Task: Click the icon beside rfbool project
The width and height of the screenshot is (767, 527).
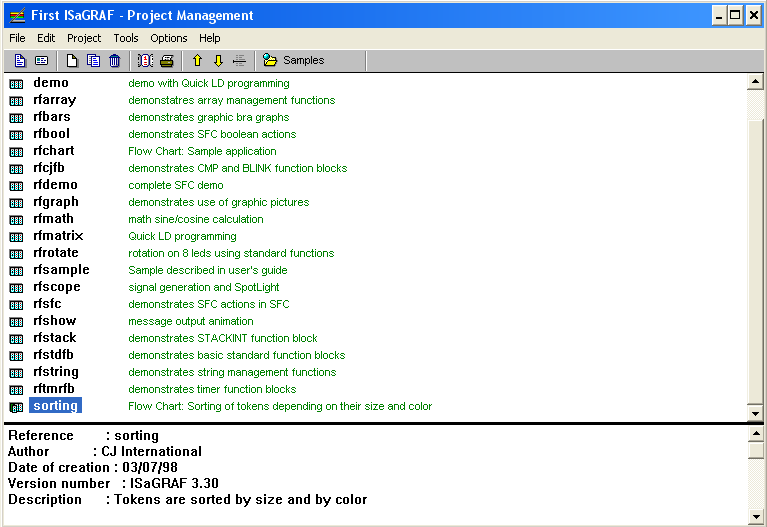Action: point(16,135)
